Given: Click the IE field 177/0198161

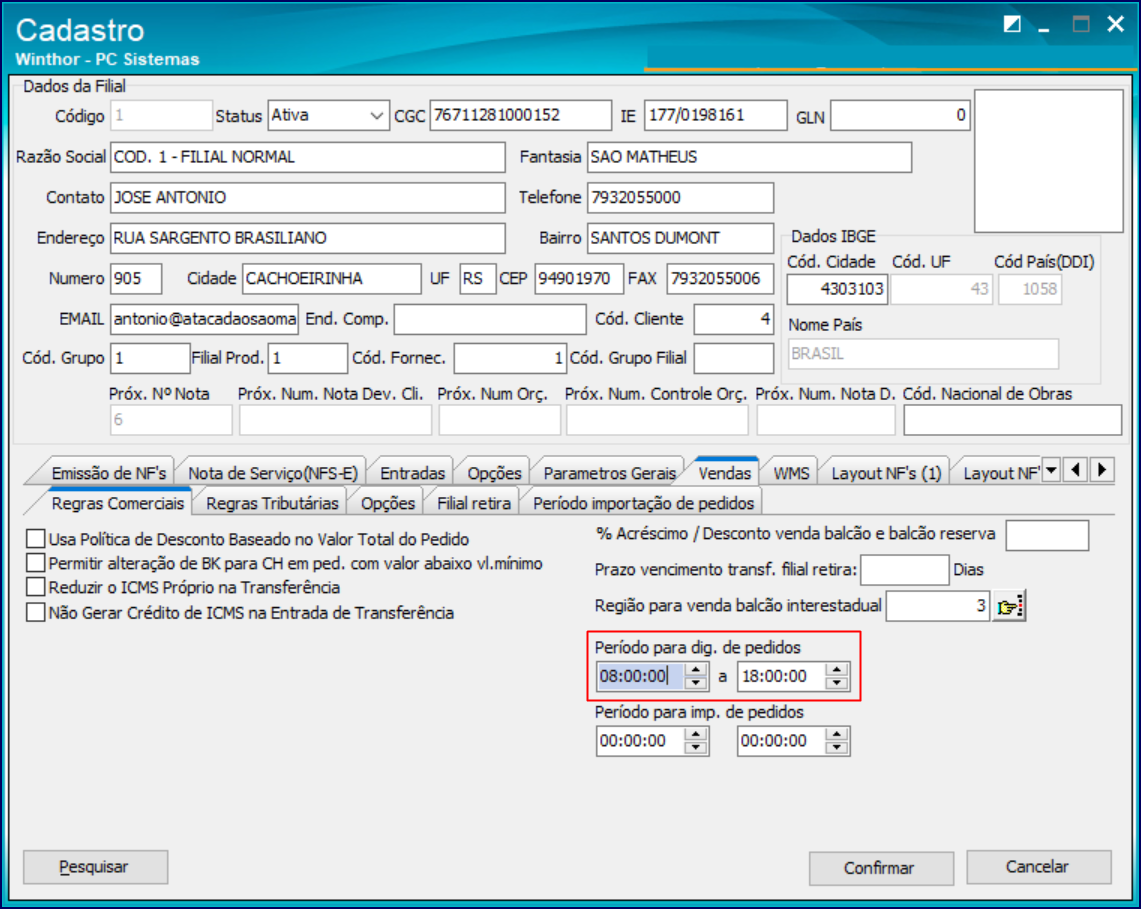Looking at the screenshot, I should tap(715, 116).
